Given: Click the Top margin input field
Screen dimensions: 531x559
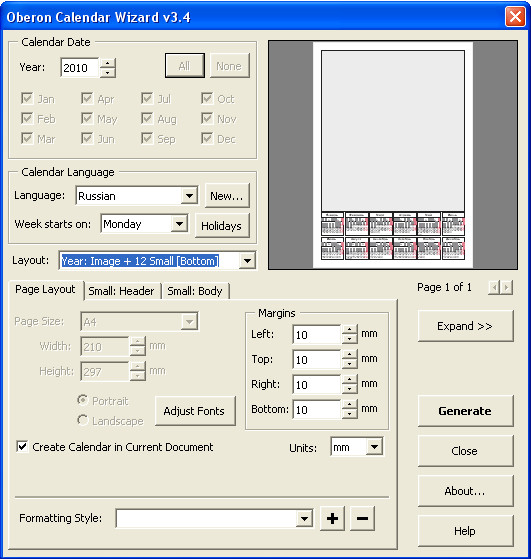Looking at the screenshot, I should pos(317,359).
